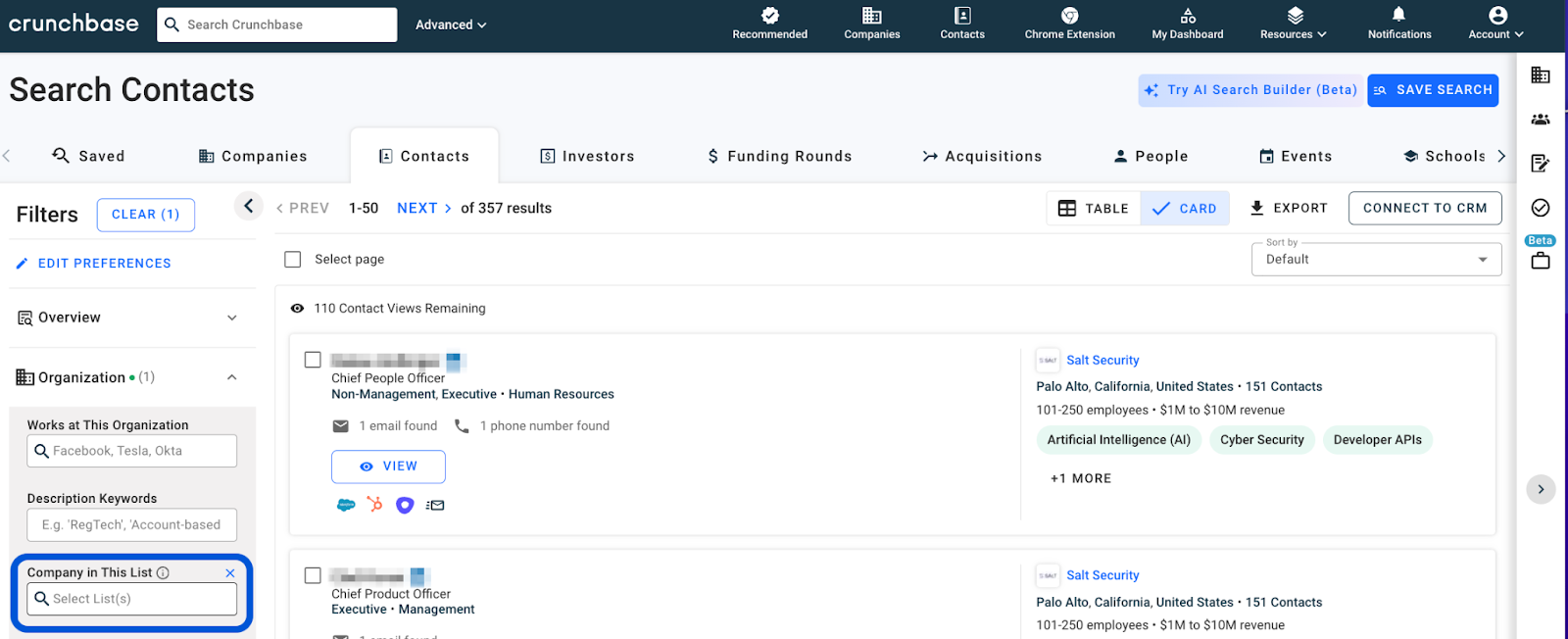Tick the Chief People Officer contact checkbox
Viewport: 1568px width, 639px height.
(x=313, y=360)
